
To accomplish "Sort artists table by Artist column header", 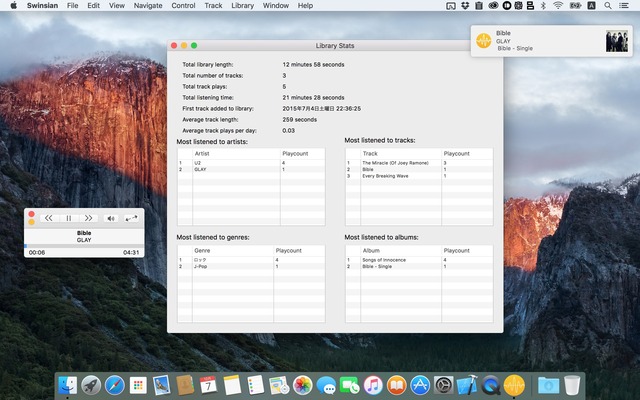I will tap(236, 153).
